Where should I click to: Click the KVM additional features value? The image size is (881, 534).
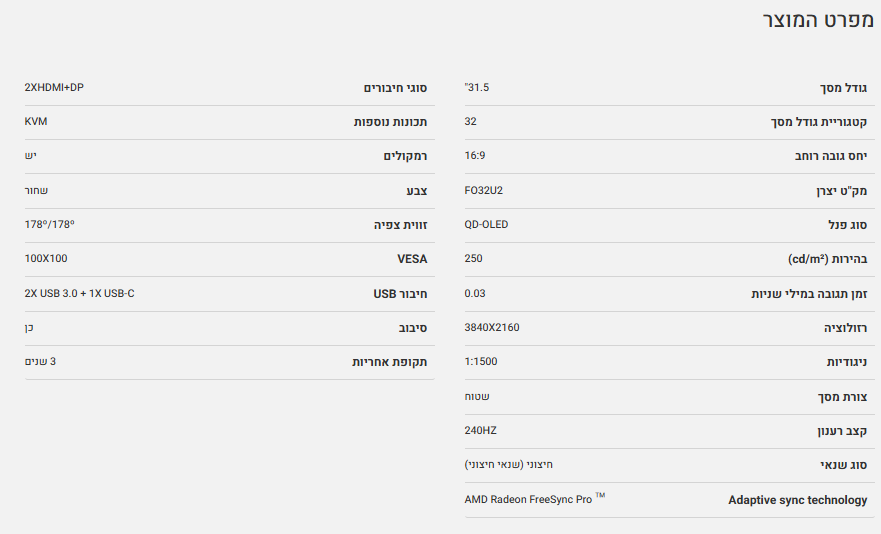tap(36, 122)
